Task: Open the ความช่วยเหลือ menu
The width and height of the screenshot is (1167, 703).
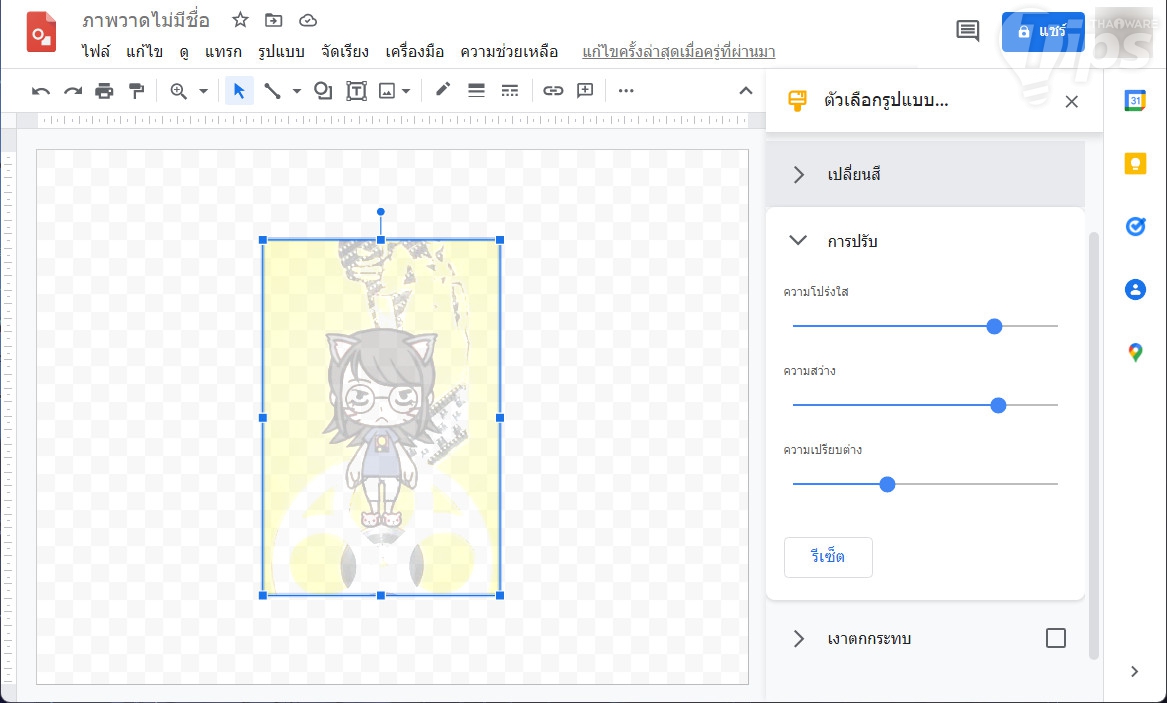Action: click(509, 52)
